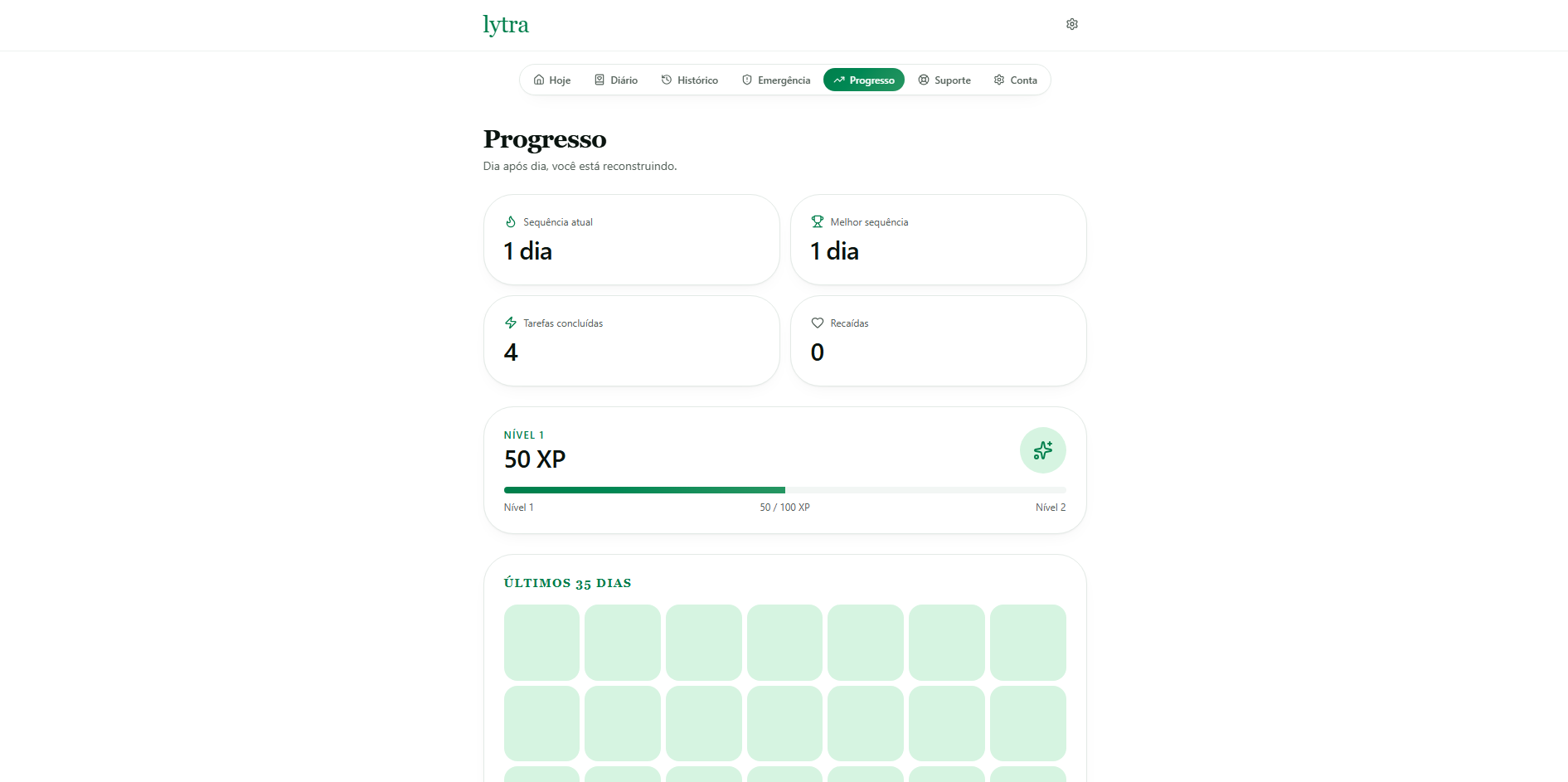Click the 'NÍVEL 1' heading

pyautogui.click(x=524, y=435)
